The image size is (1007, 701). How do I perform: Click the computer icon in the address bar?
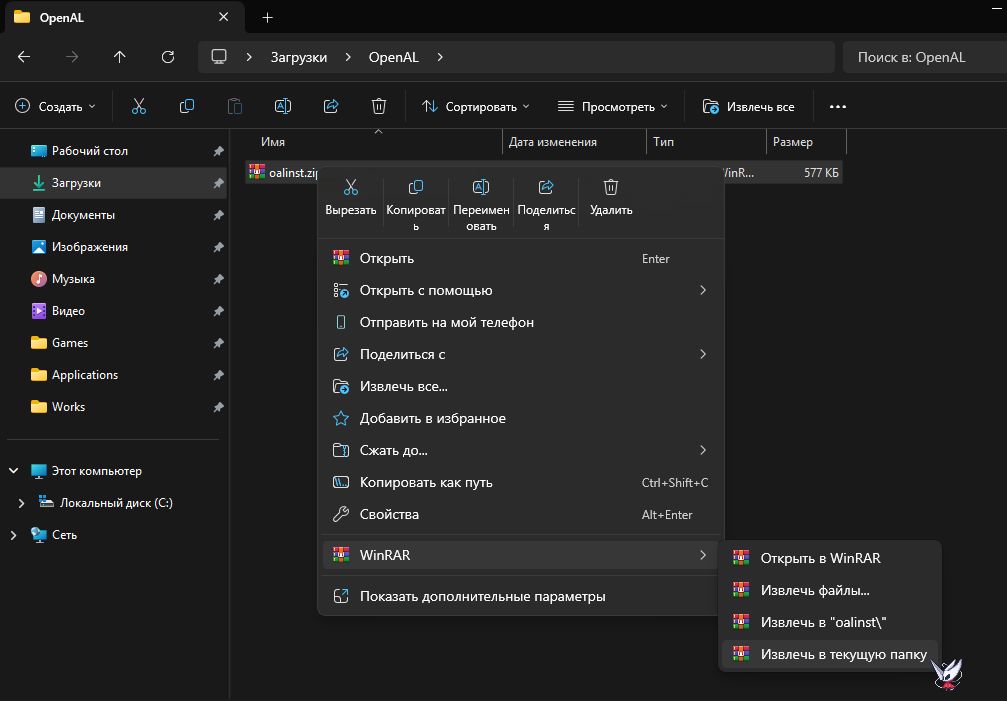(219, 56)
